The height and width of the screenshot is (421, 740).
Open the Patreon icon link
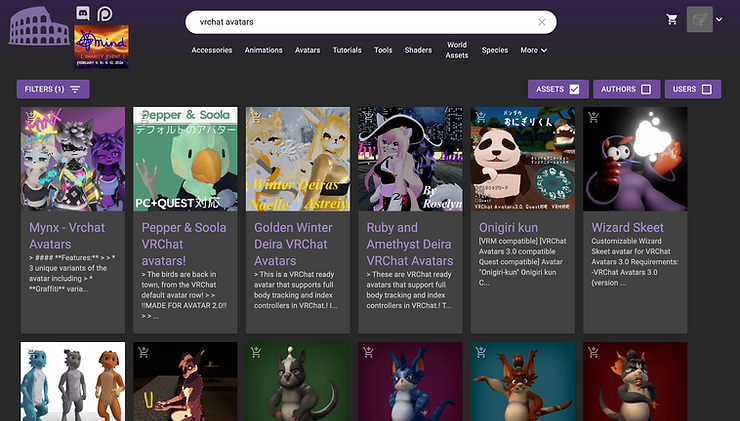104,13
